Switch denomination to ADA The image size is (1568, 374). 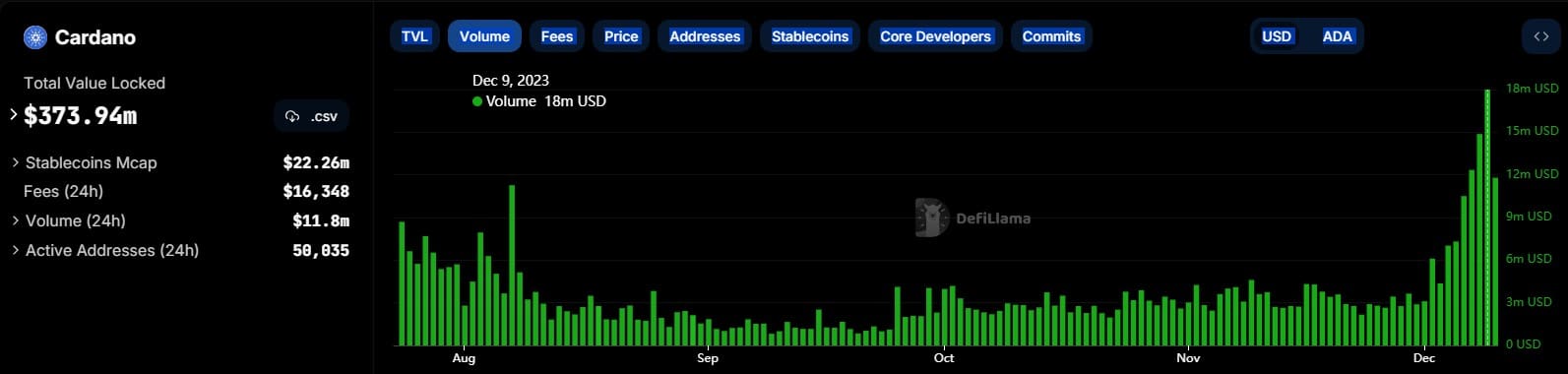(x=1337, y=36)
